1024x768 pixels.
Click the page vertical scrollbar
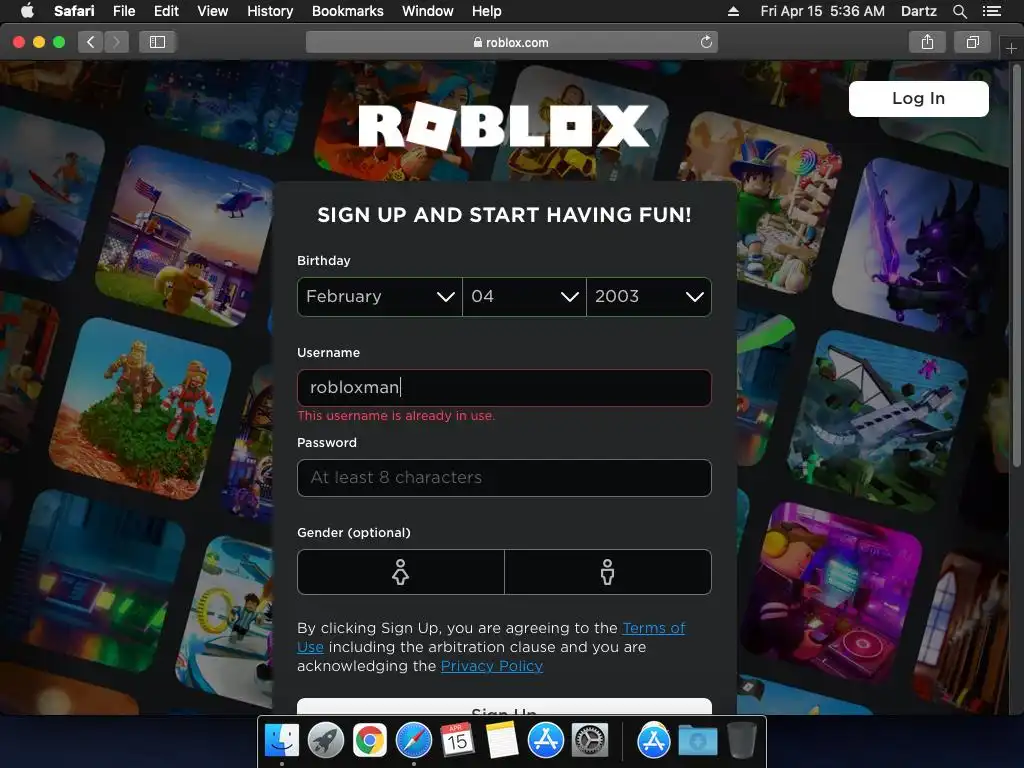point(1017,266)
